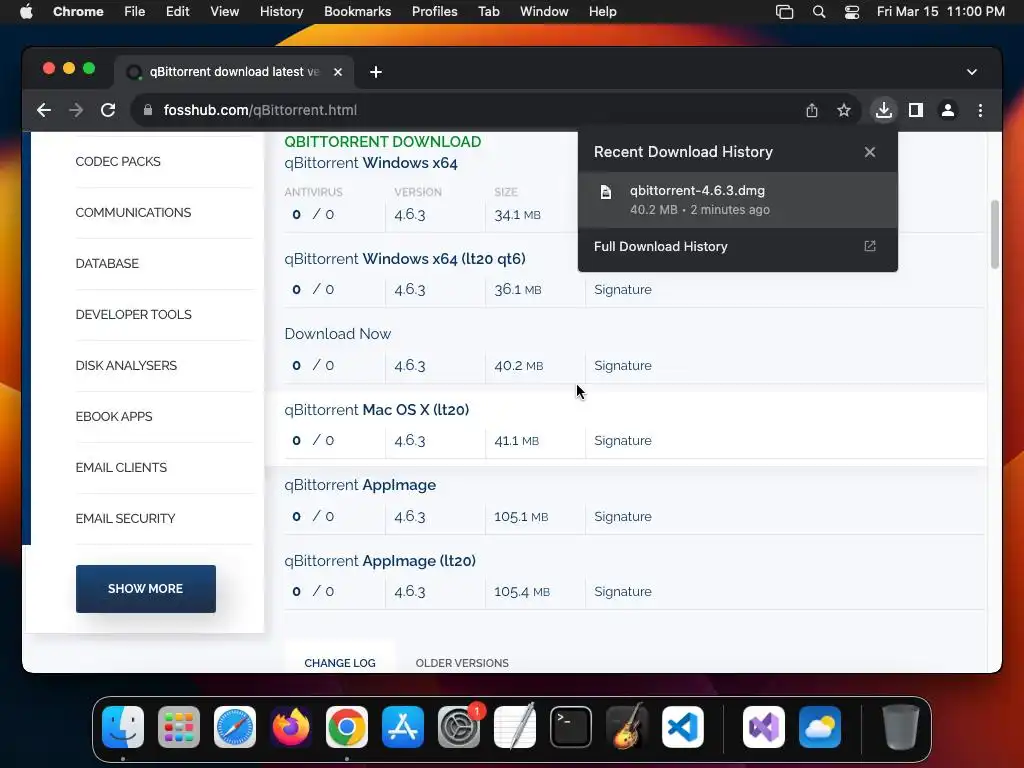
Task: Open Full Download History link
Action: 660,246
